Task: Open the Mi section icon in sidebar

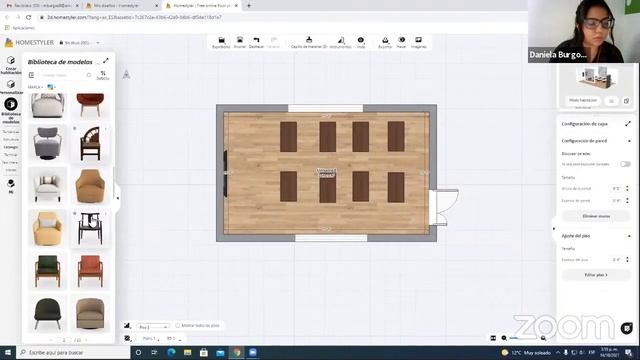Action: (11, 185)
